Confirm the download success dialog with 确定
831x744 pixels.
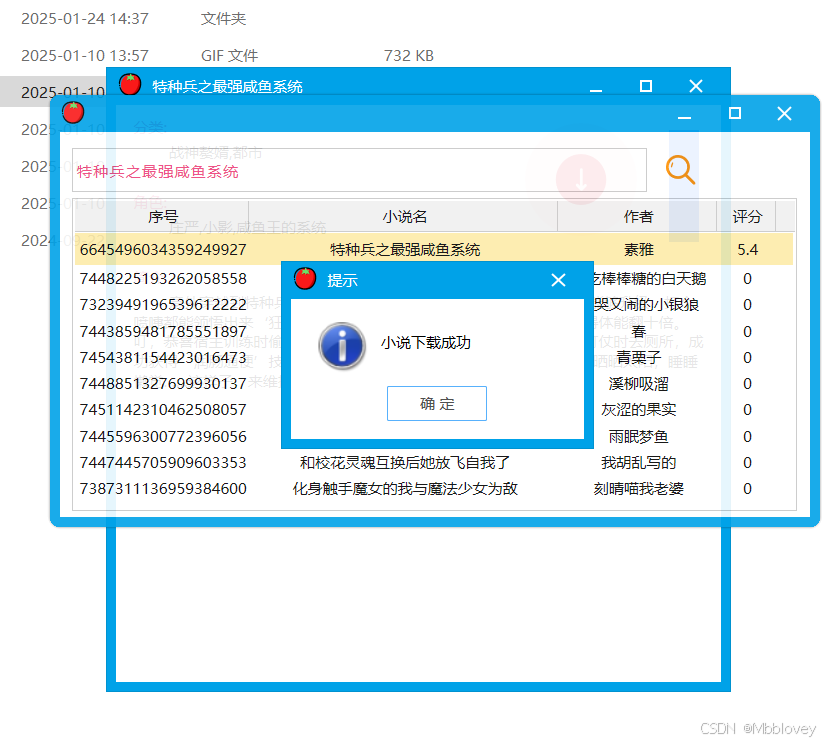click(x=437, y=404)
